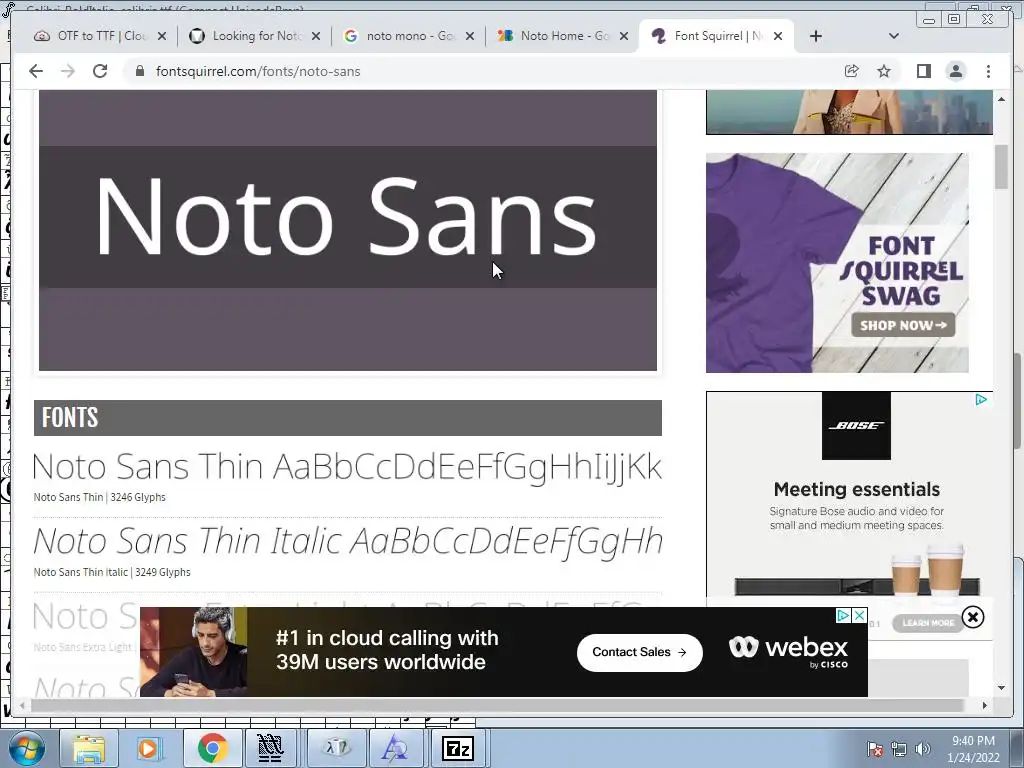Click the browser forward arrow
1024x768 pixels.
pos(68,71)
